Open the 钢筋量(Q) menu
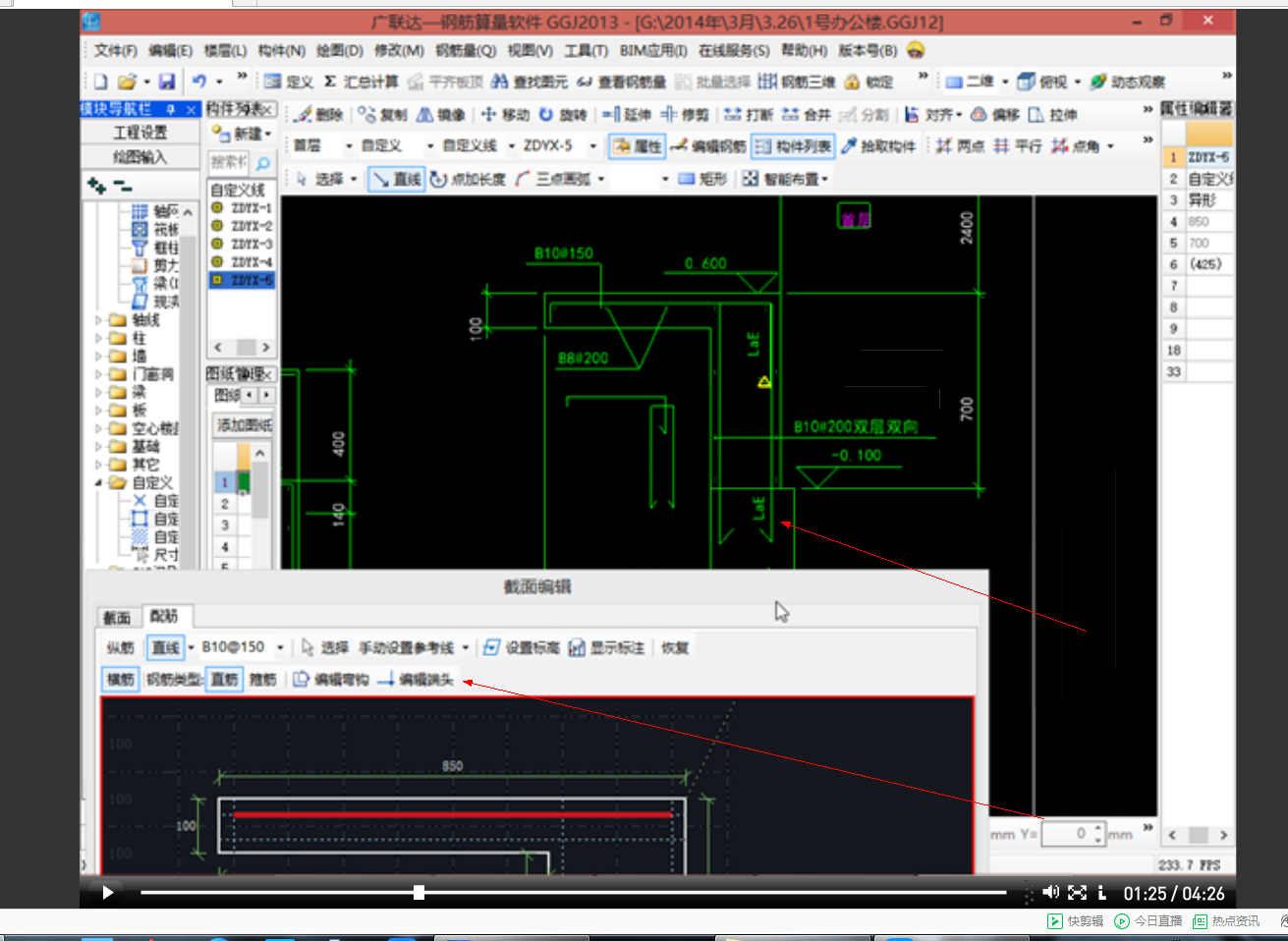Image resolution: width=1288 pixels, height=941 pixels. pyautogui.click(x=466, y=50)
